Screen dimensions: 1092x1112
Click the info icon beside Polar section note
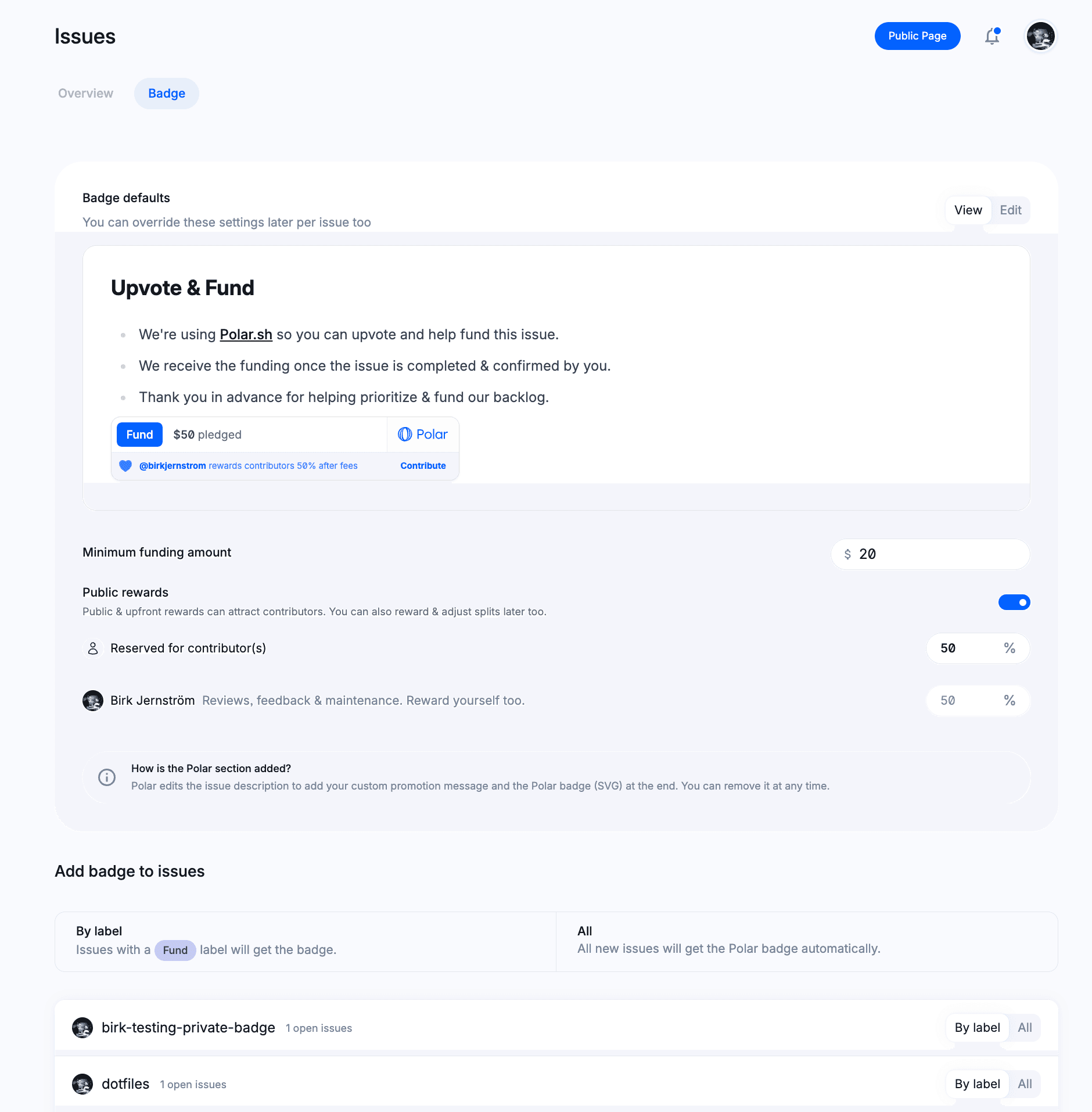(x=107, y=777)
